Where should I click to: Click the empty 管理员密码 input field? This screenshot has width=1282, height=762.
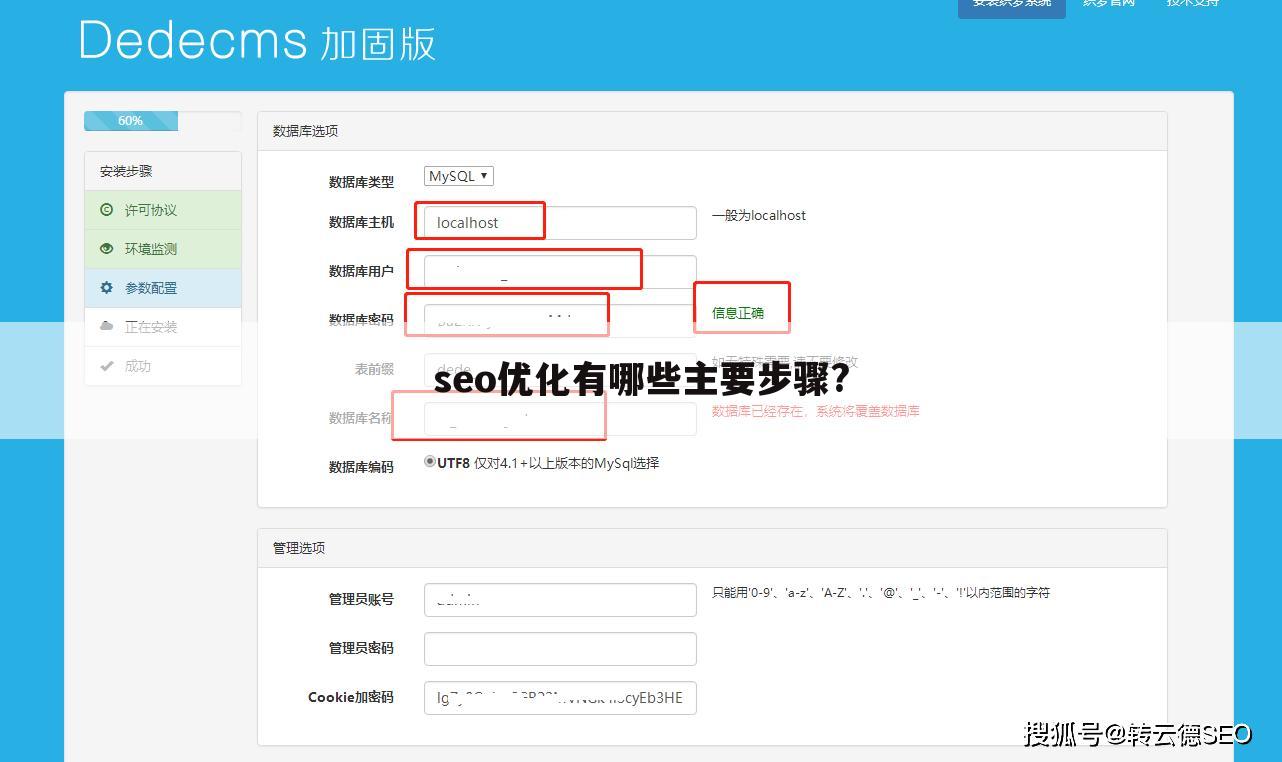pyautogui.click(x=560, y=648)
